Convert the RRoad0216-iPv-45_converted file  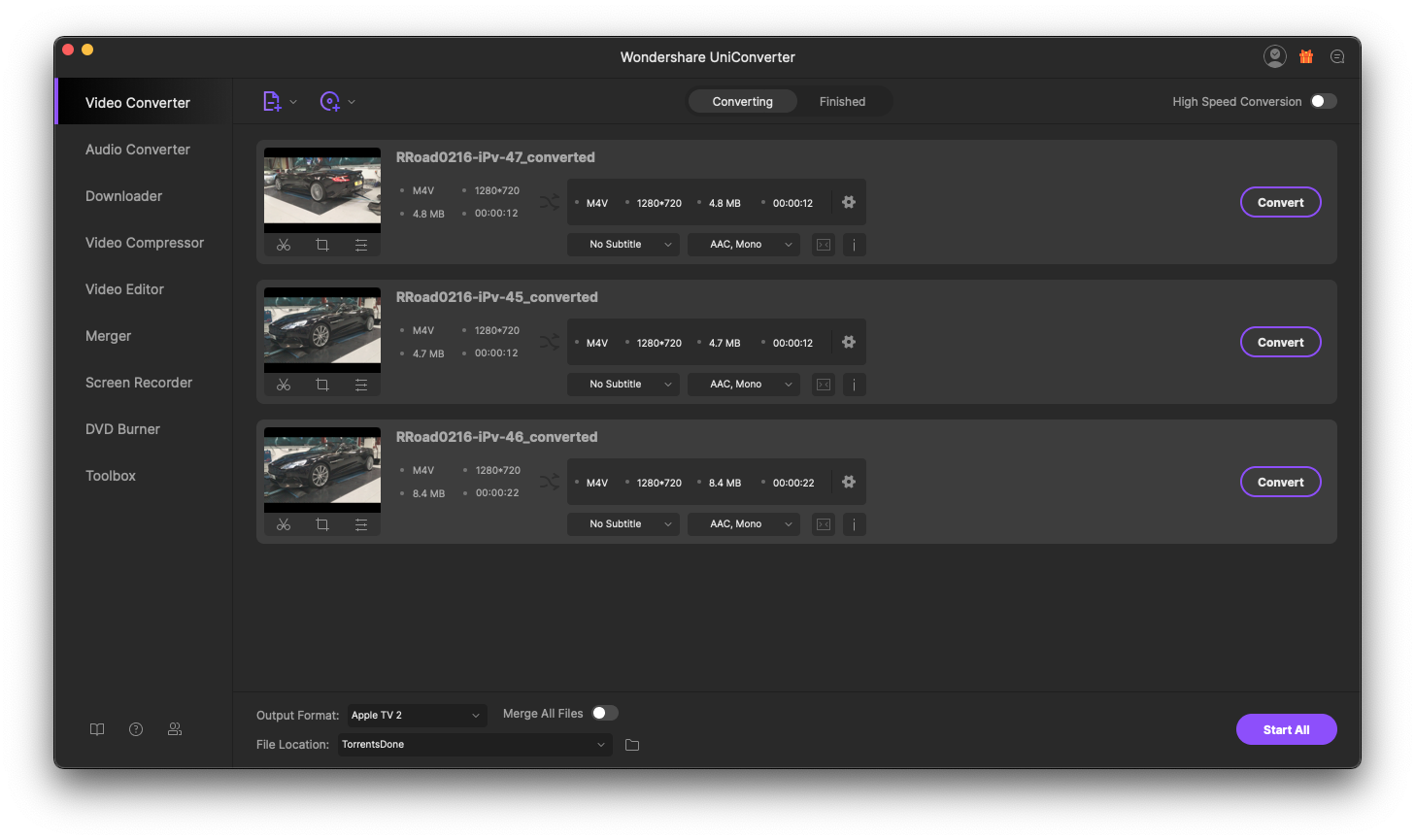1281,342
